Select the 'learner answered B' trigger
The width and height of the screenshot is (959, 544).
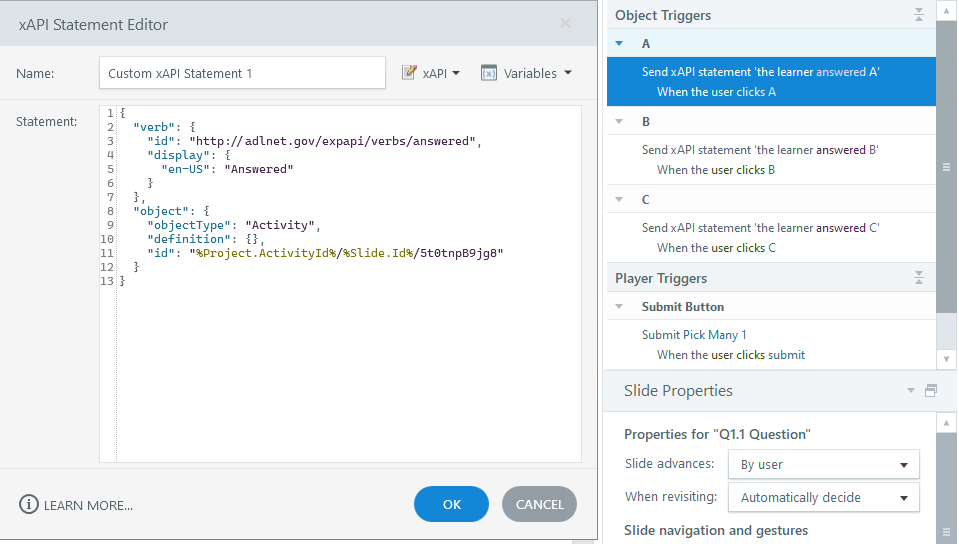click(x=760, y=150)
